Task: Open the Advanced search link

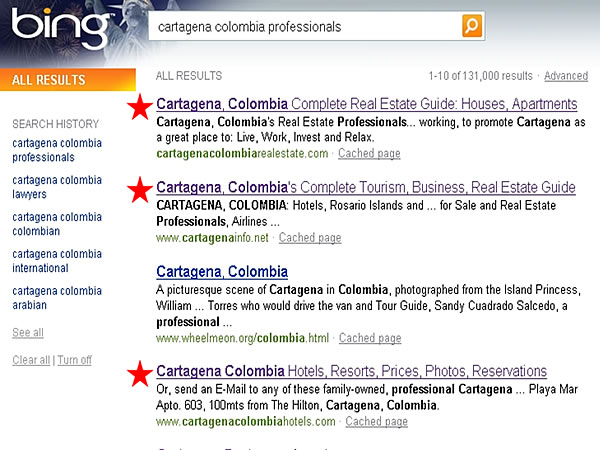Action: [565, 76]
